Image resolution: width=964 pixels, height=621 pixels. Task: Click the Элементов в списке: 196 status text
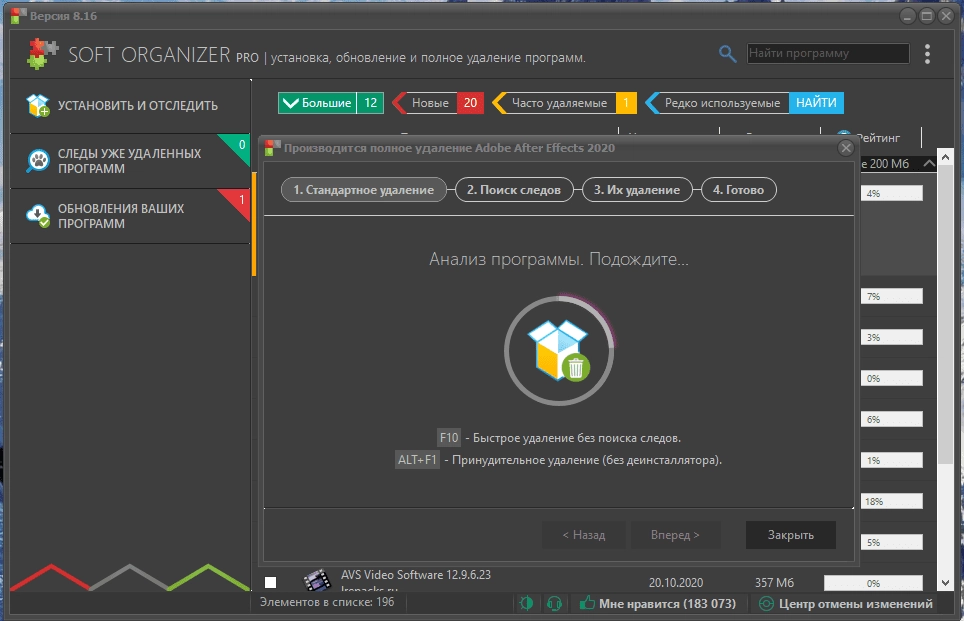(327, 602)
